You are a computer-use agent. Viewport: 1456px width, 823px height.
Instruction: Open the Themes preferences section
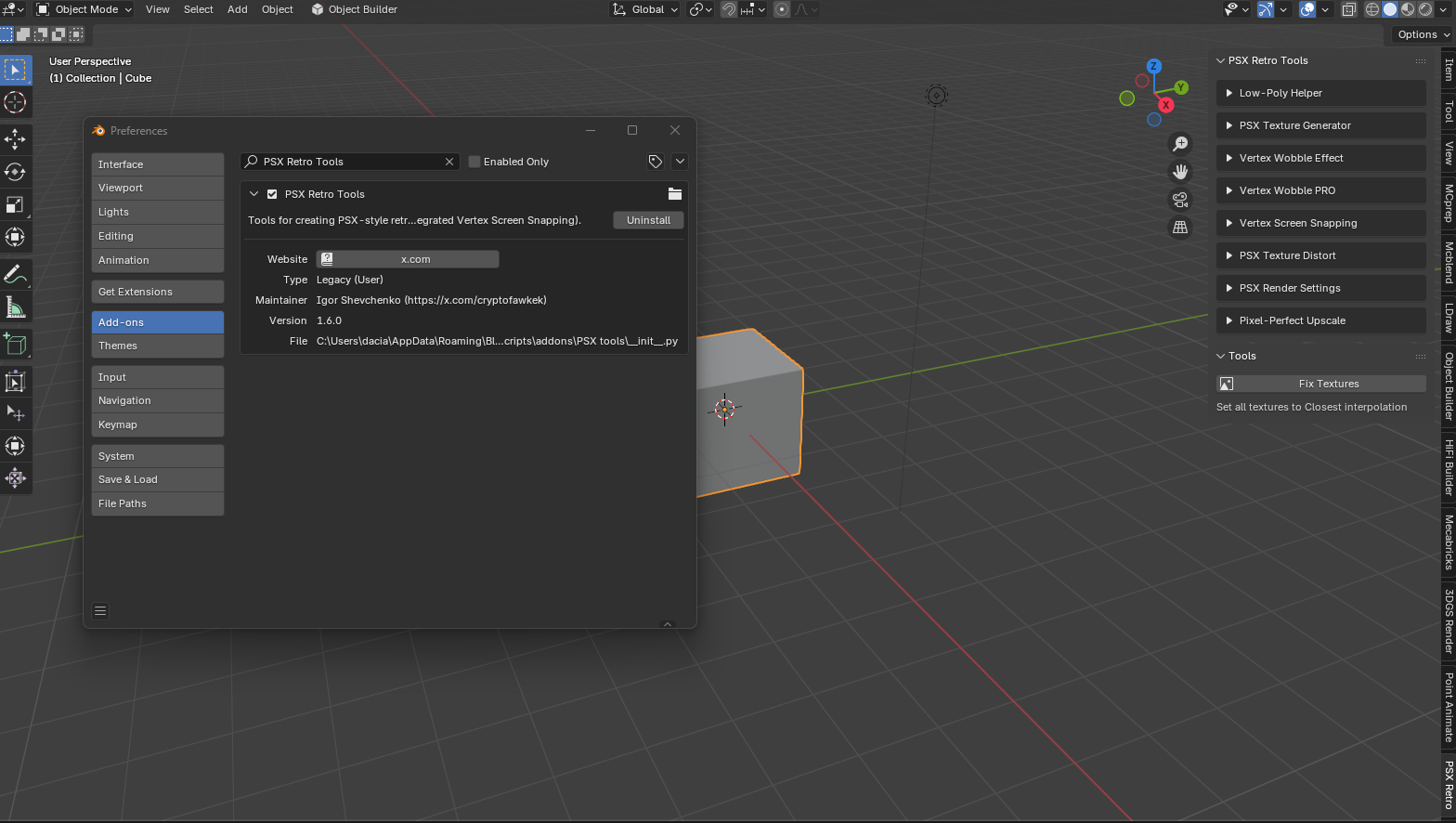(x=158, y=346)
